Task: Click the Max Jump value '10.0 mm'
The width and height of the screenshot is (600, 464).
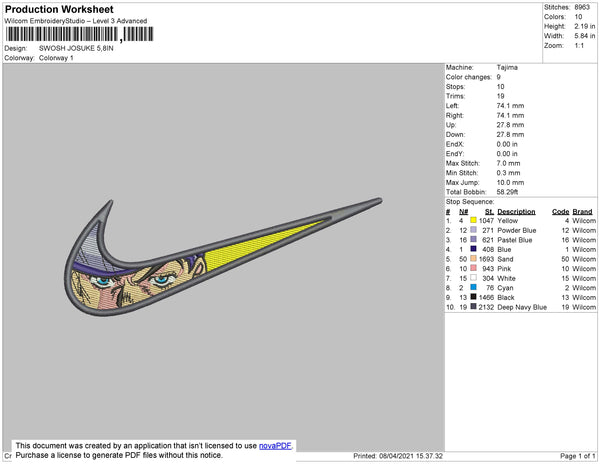Action: (x=510, y=182)
